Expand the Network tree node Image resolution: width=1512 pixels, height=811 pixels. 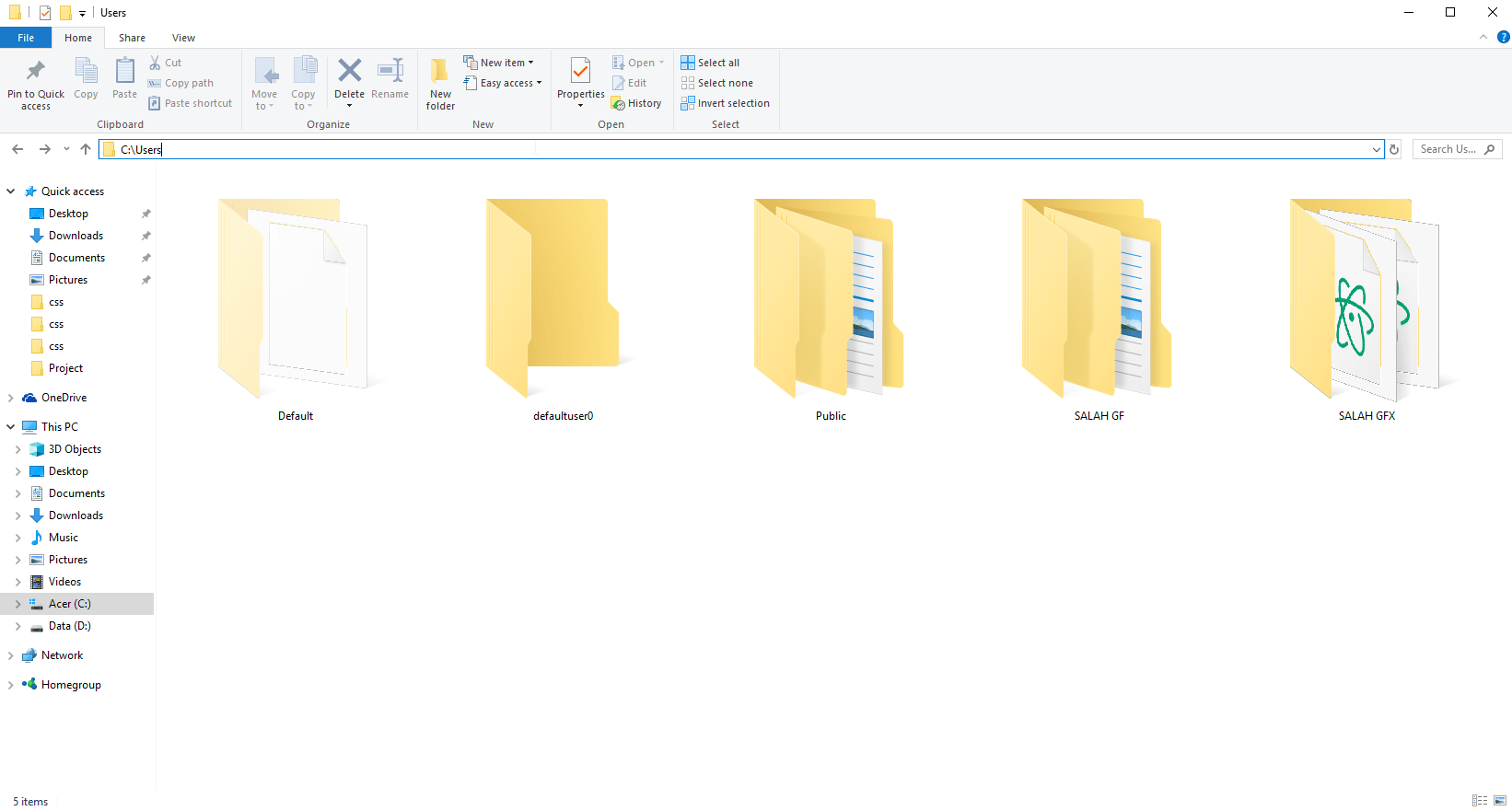click(11, 655)
